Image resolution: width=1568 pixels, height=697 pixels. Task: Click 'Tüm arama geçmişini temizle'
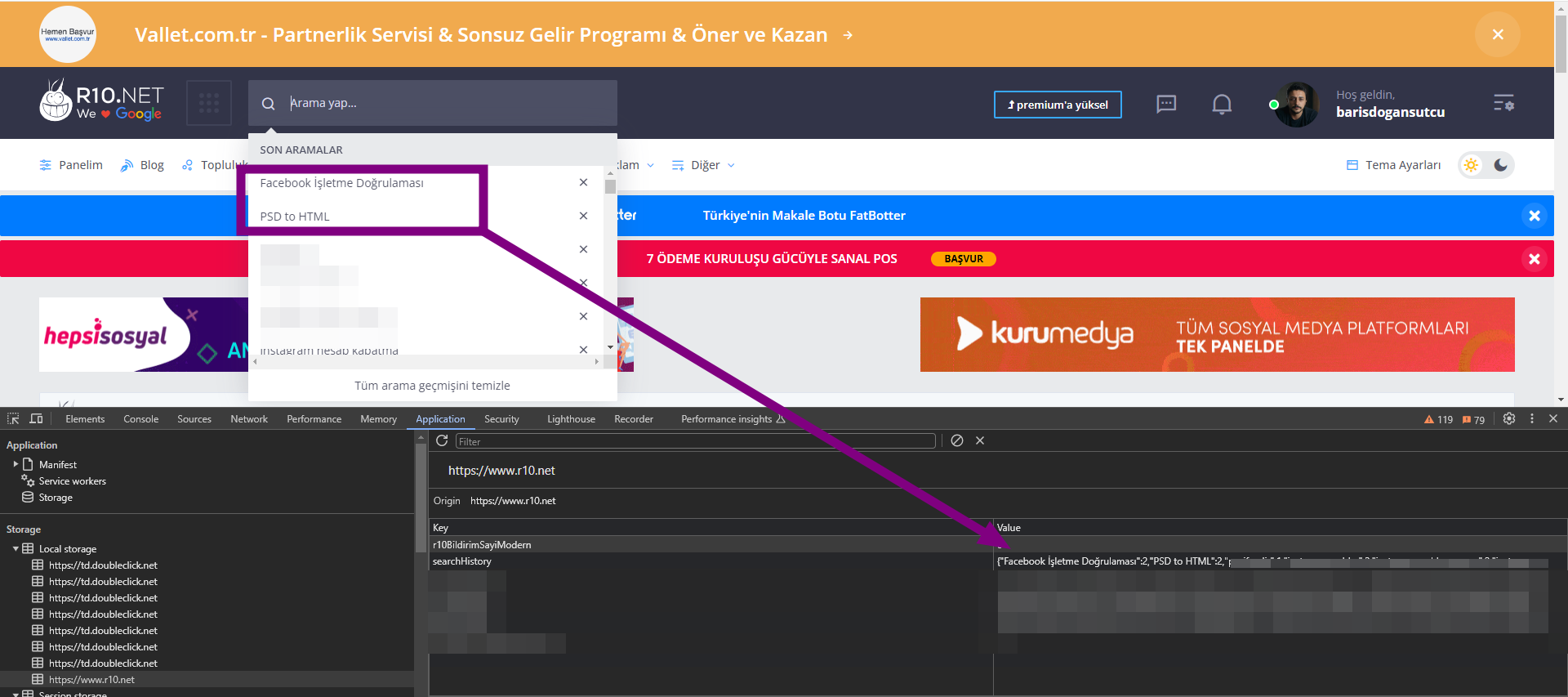pyautogui.click(x=432, y=386)
